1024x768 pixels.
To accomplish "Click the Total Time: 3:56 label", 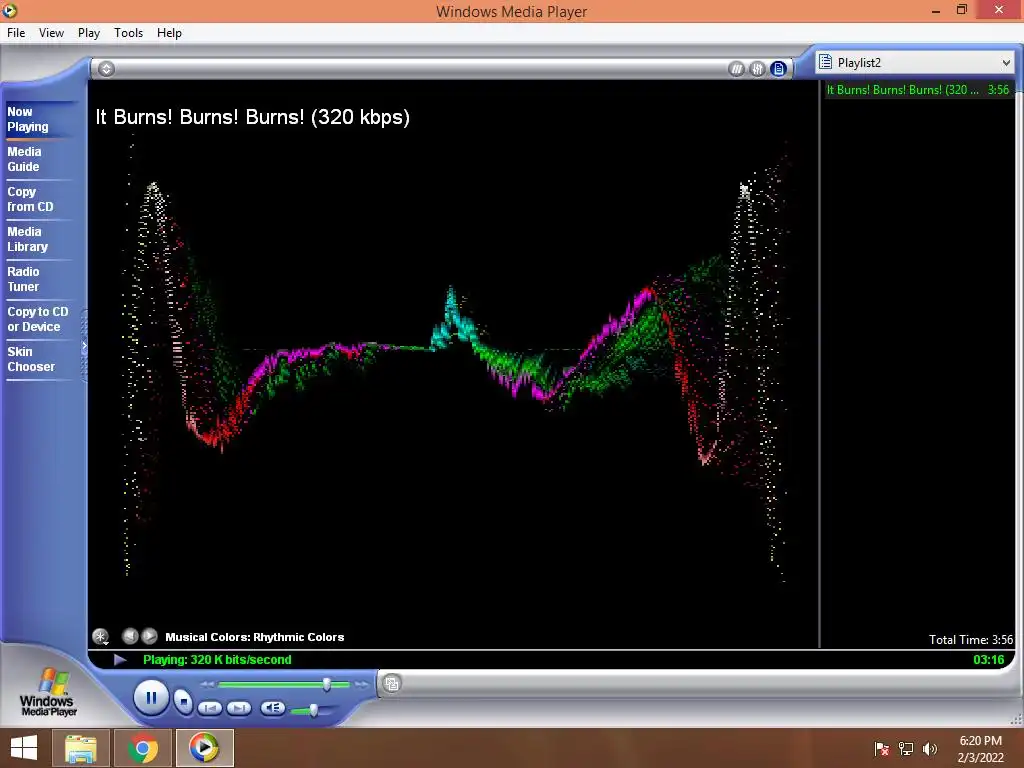I will tap(971, 640).
